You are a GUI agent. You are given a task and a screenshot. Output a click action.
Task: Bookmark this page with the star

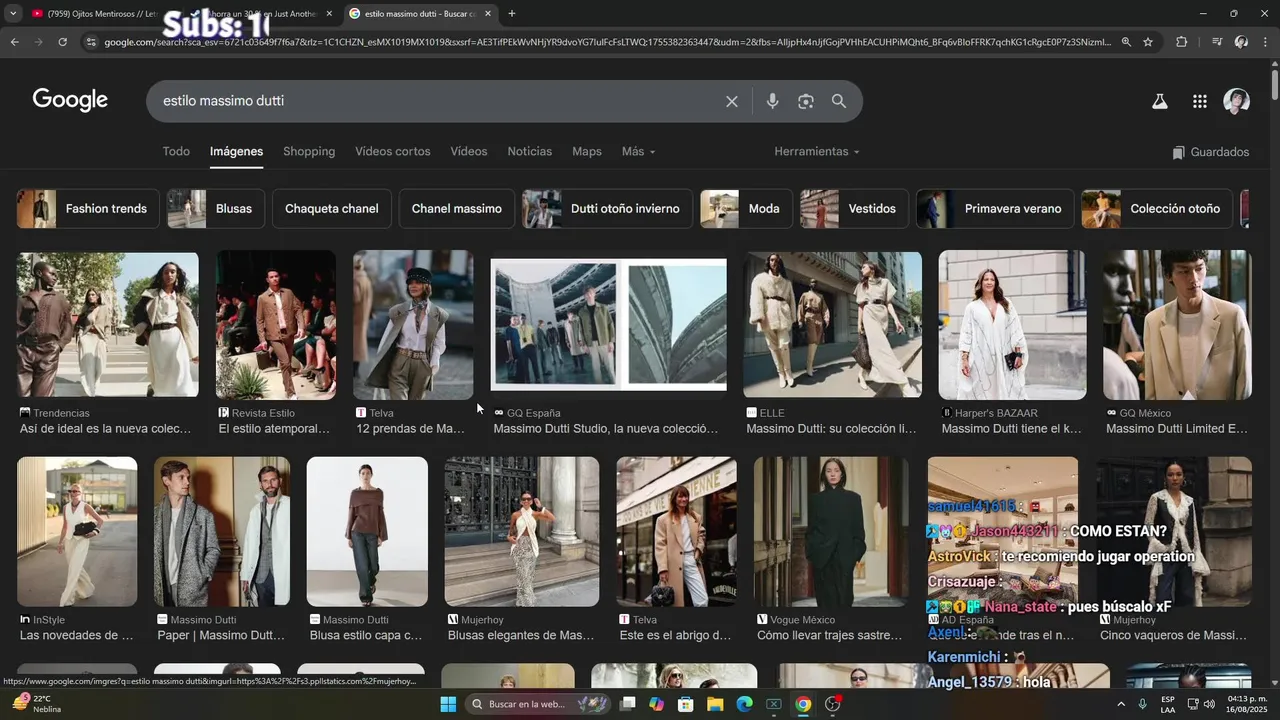1148,42
